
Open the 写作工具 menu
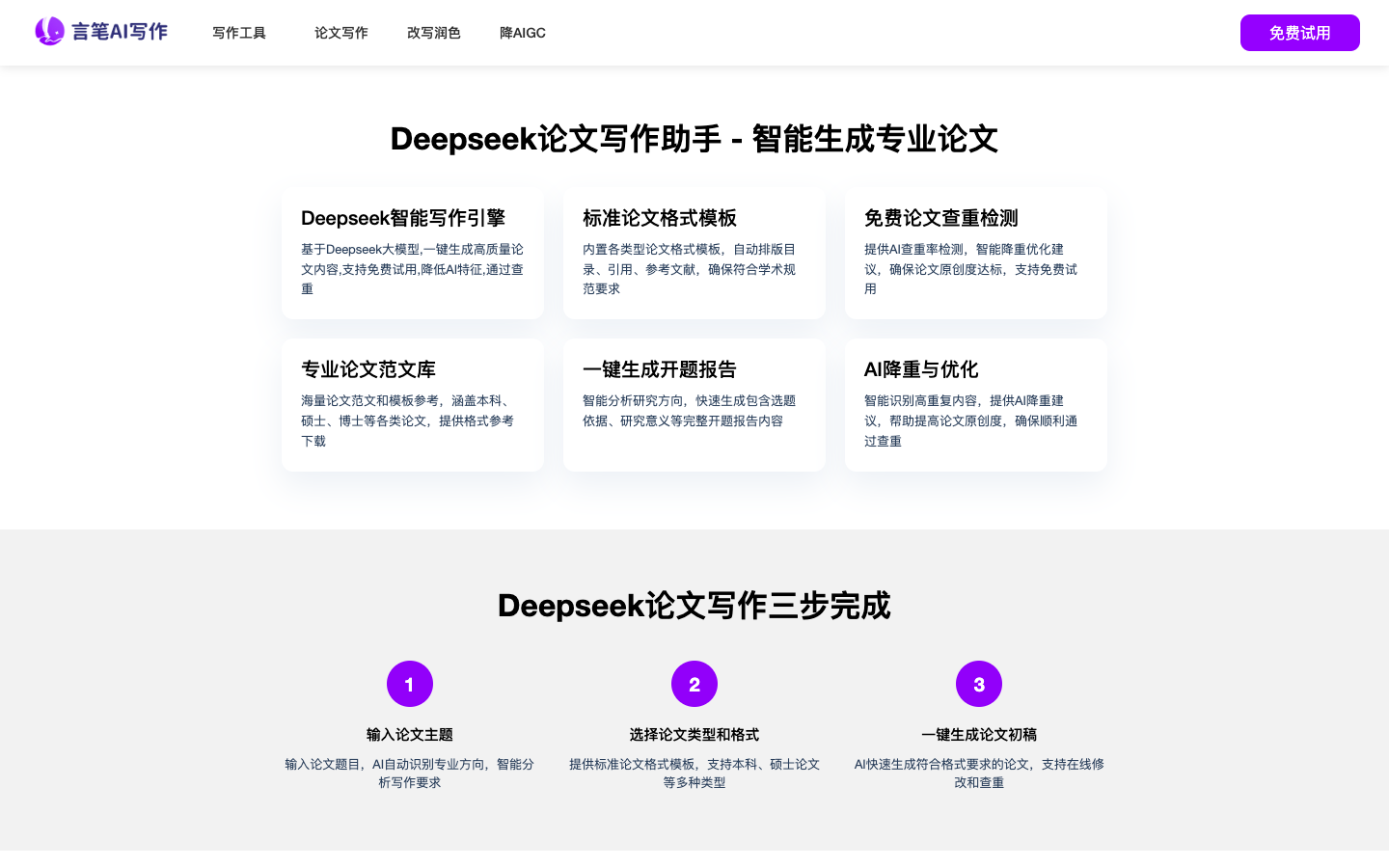[x=239, y=33]
